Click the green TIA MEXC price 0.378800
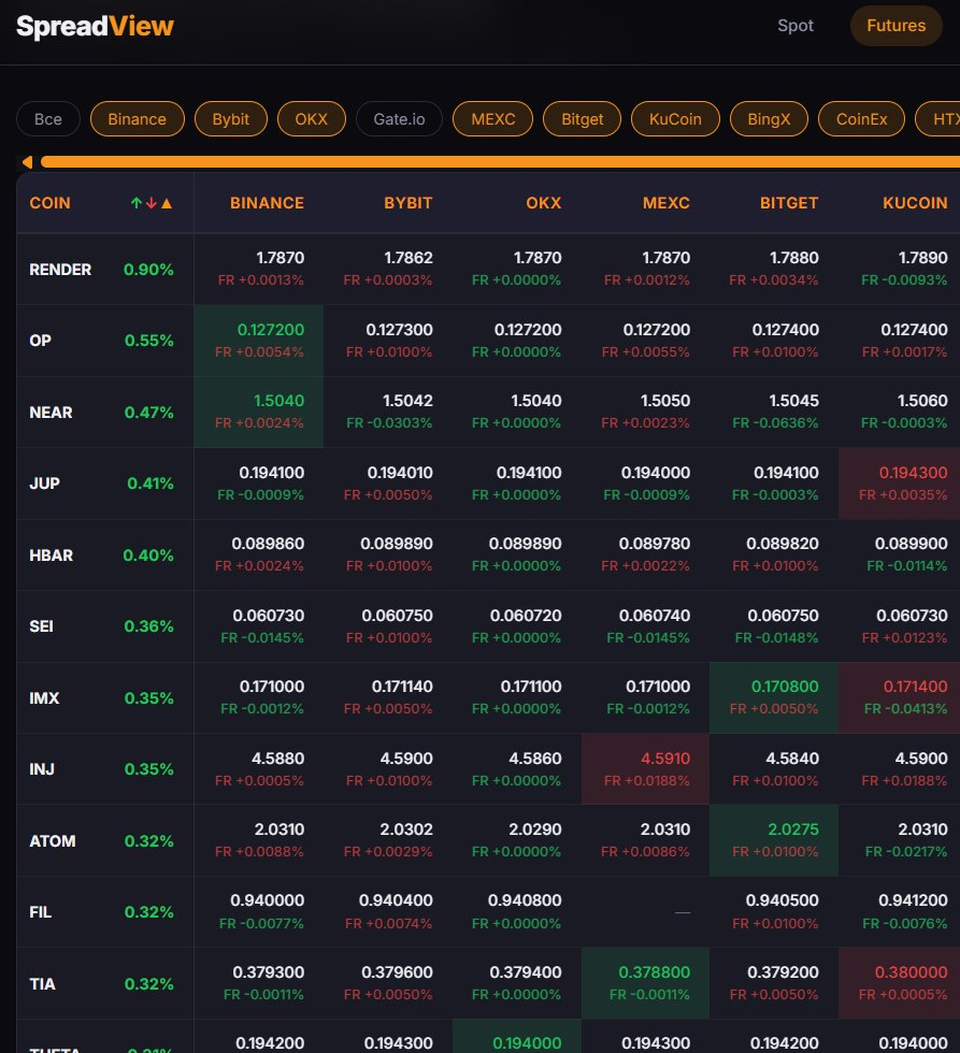This screenshot has width=960, height=1053. coord(654,972)
